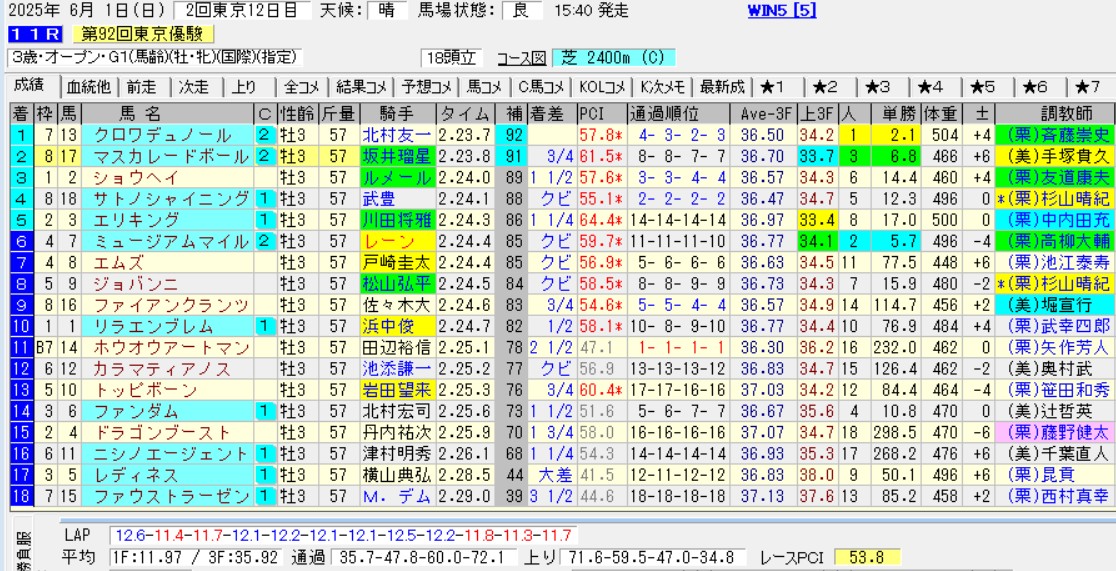This screenshot has height=571, width=1116.
Task: Sort by the タイム column header
Action: tap(465, 112)
